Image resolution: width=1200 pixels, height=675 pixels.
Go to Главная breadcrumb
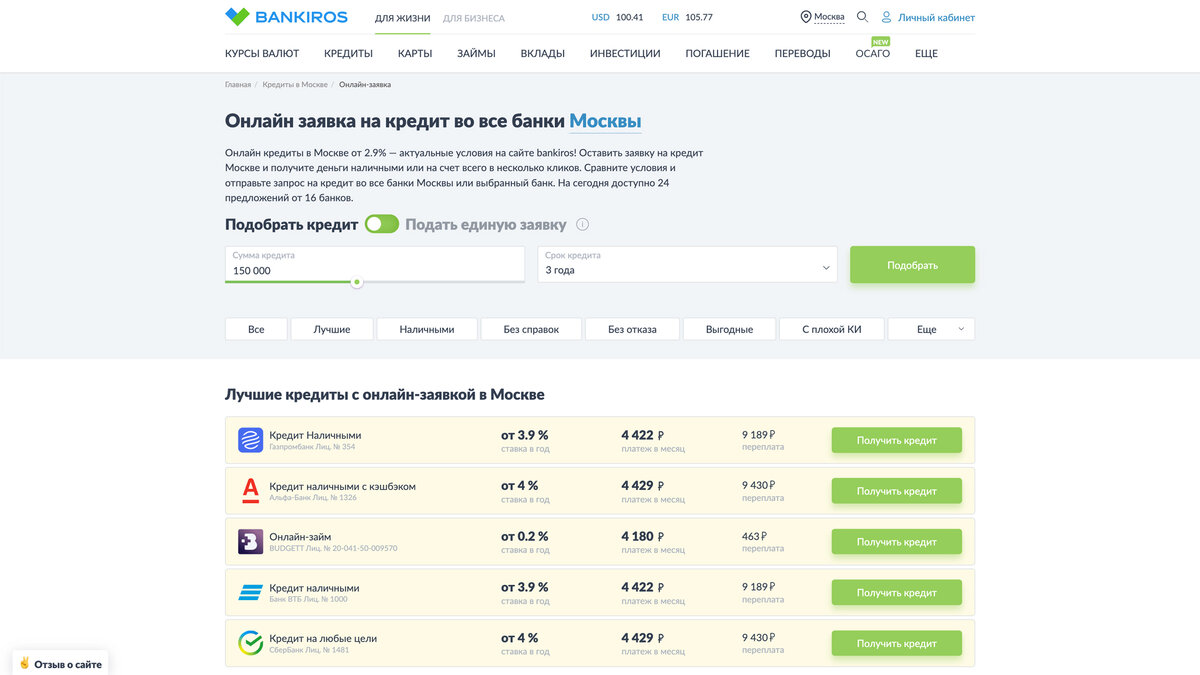(238, 85)
